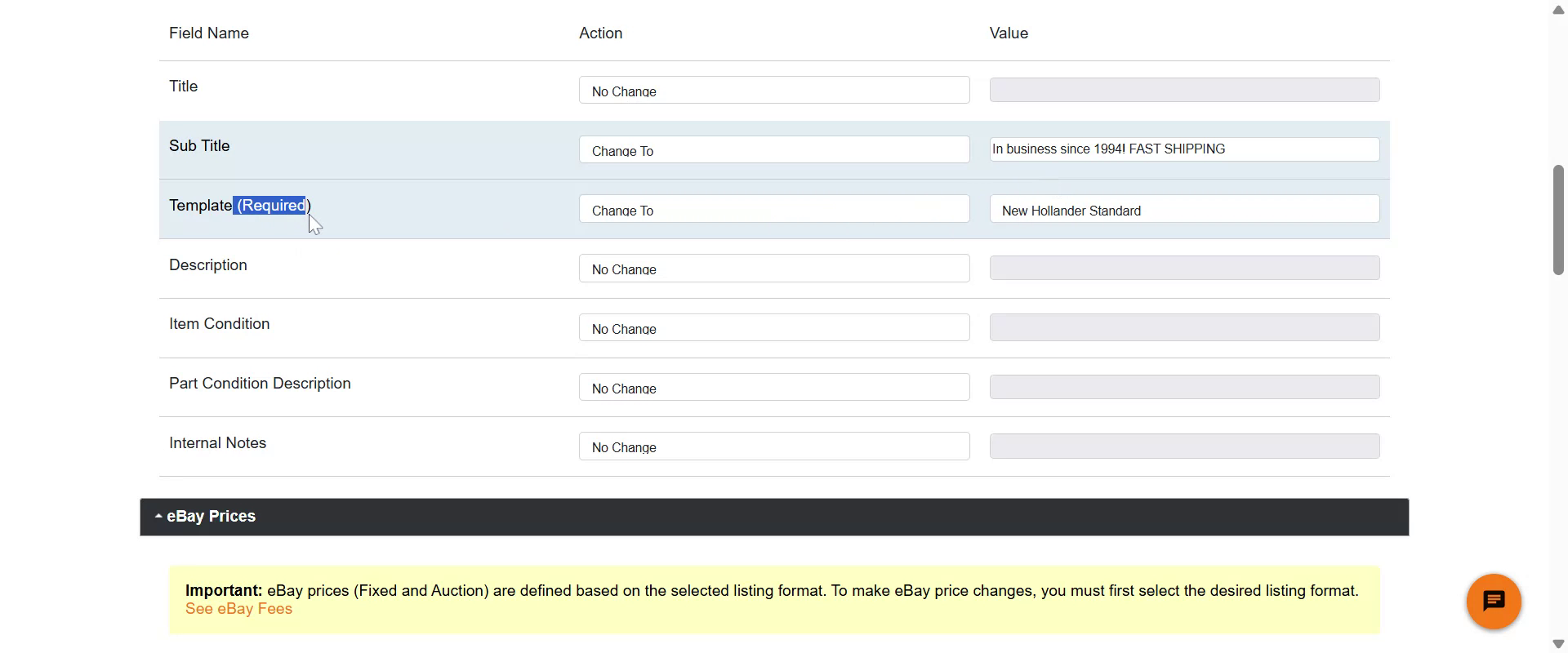Click the eBay Prices section heading
Screen dimensions: 1568x653
pos(211,517)
